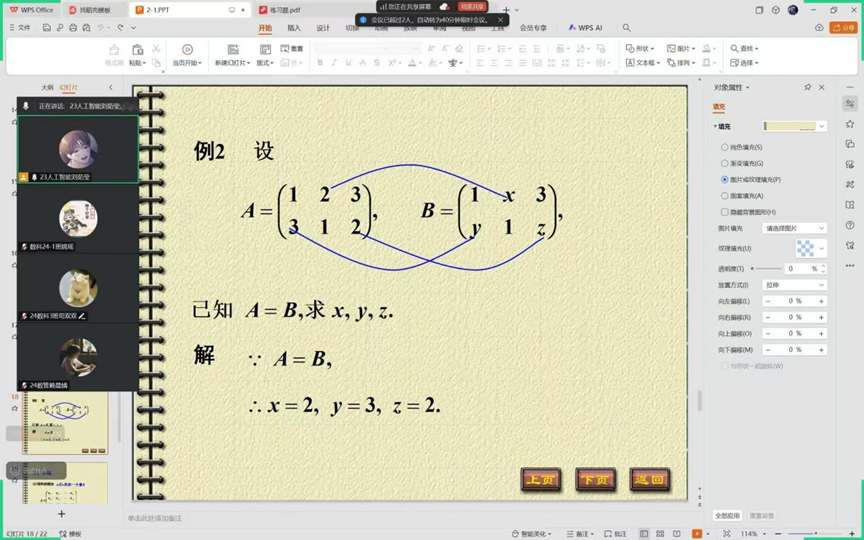Open the help icon in right sidebar
864x540 pixels.
850,228
